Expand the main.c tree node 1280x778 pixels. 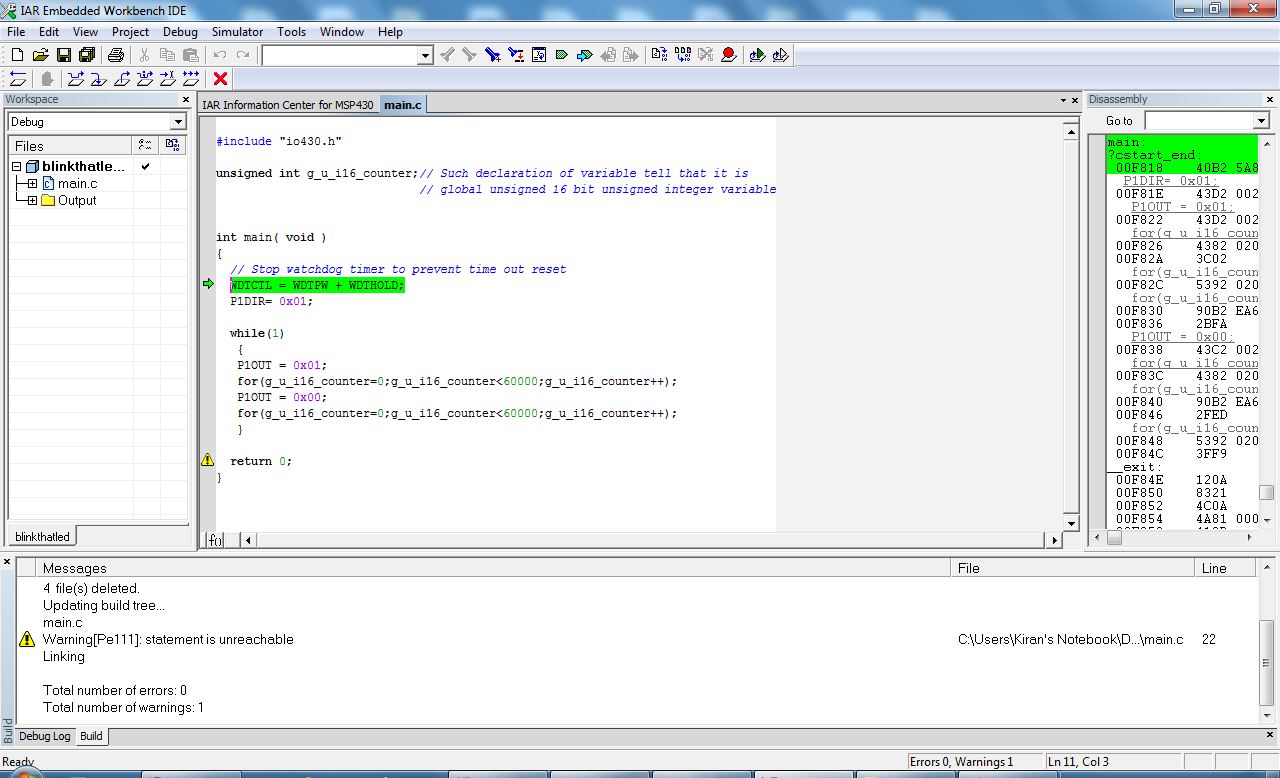(32, 183)
